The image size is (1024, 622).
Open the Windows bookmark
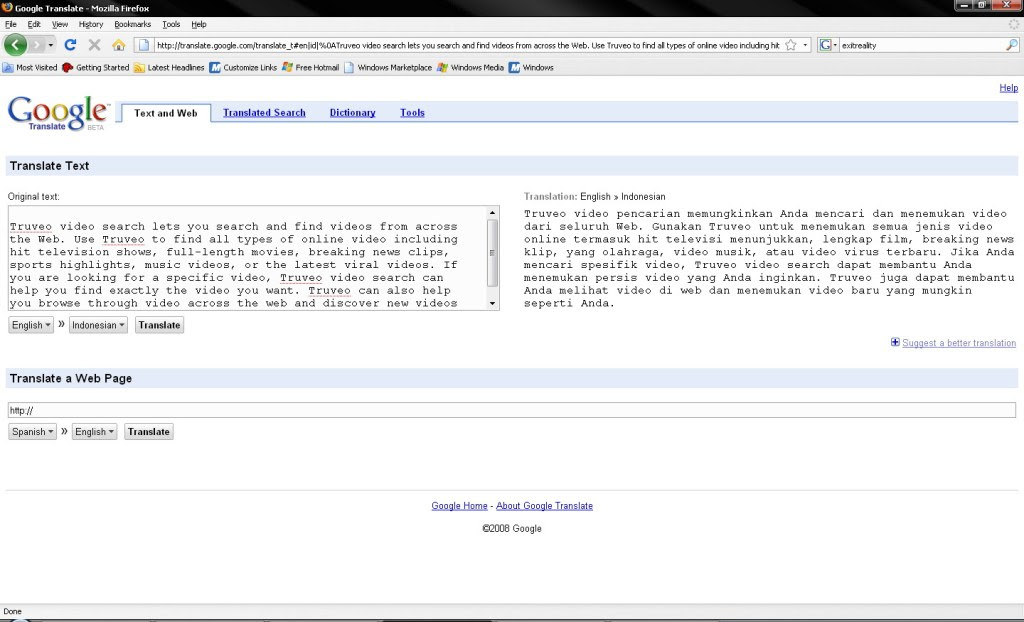[531, 67]
